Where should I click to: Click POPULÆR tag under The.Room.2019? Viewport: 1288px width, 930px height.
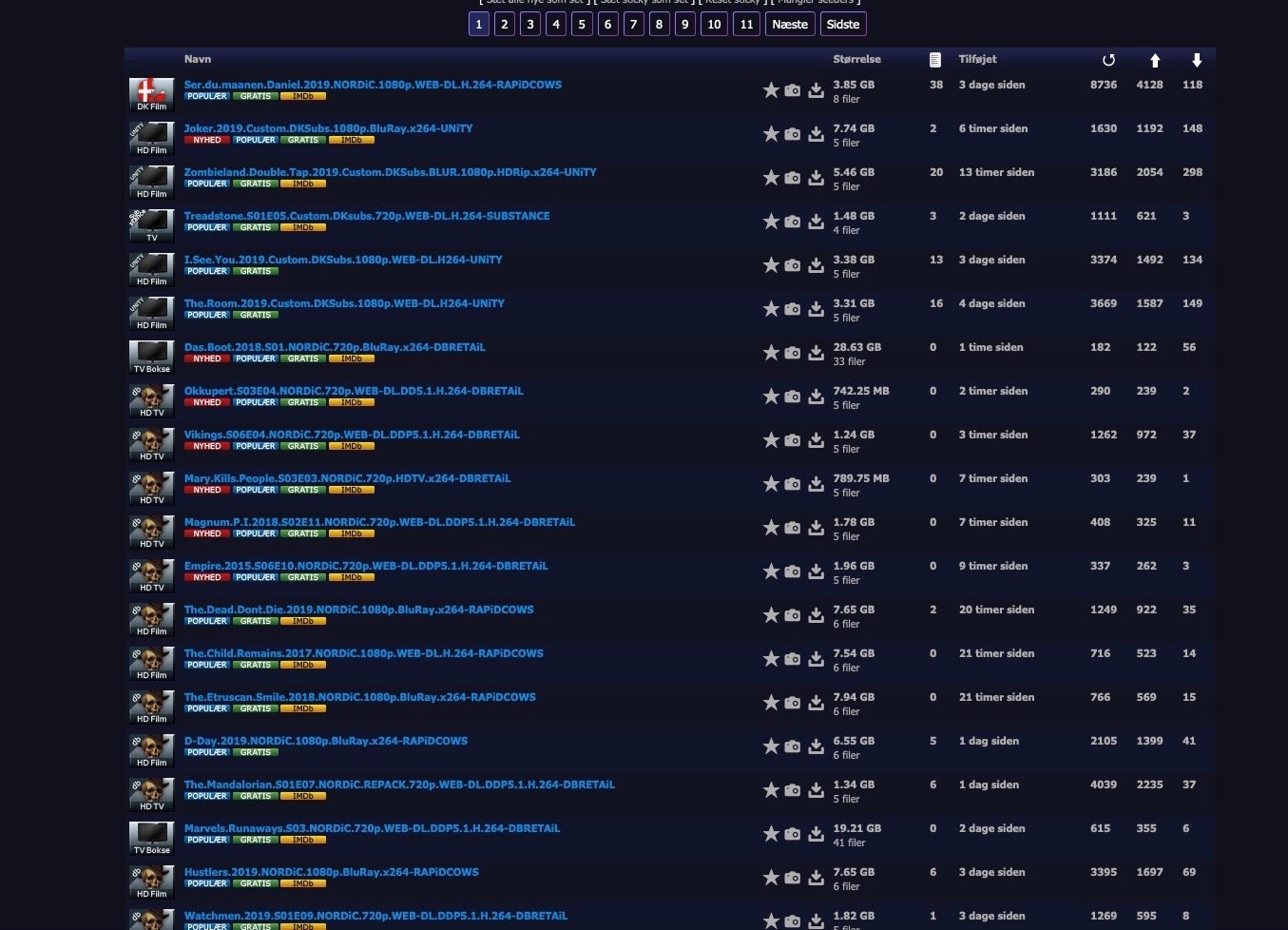(x=207, y=316)
